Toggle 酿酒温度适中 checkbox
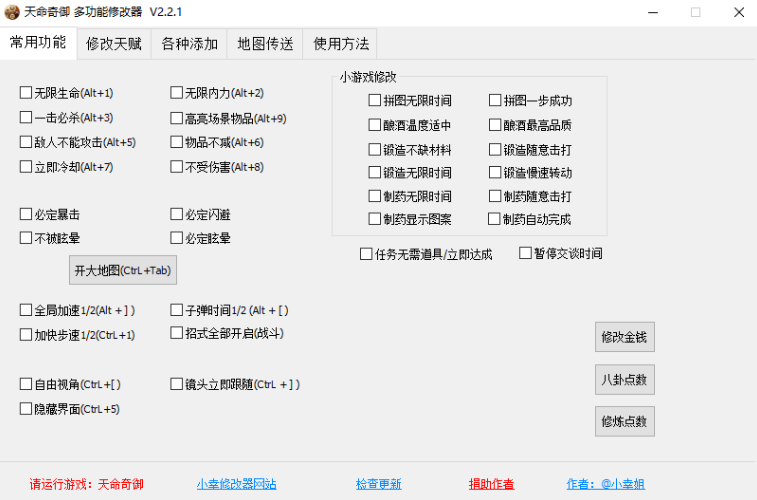Screen dimensions: 757x500 pyautogui.click(x=374, y=125)
